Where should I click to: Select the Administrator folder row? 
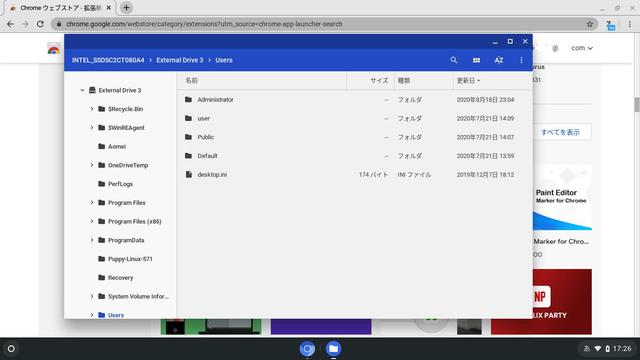tap(354, 100)
